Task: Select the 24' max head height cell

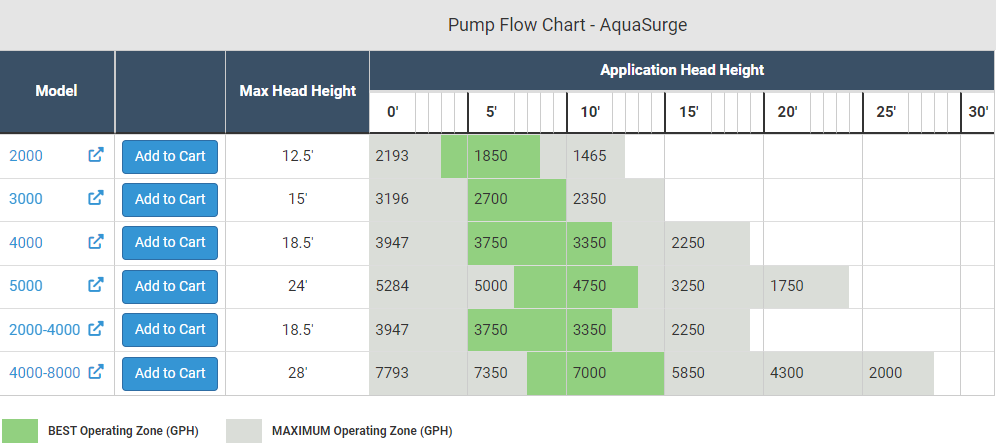Action: pos(297,286)
